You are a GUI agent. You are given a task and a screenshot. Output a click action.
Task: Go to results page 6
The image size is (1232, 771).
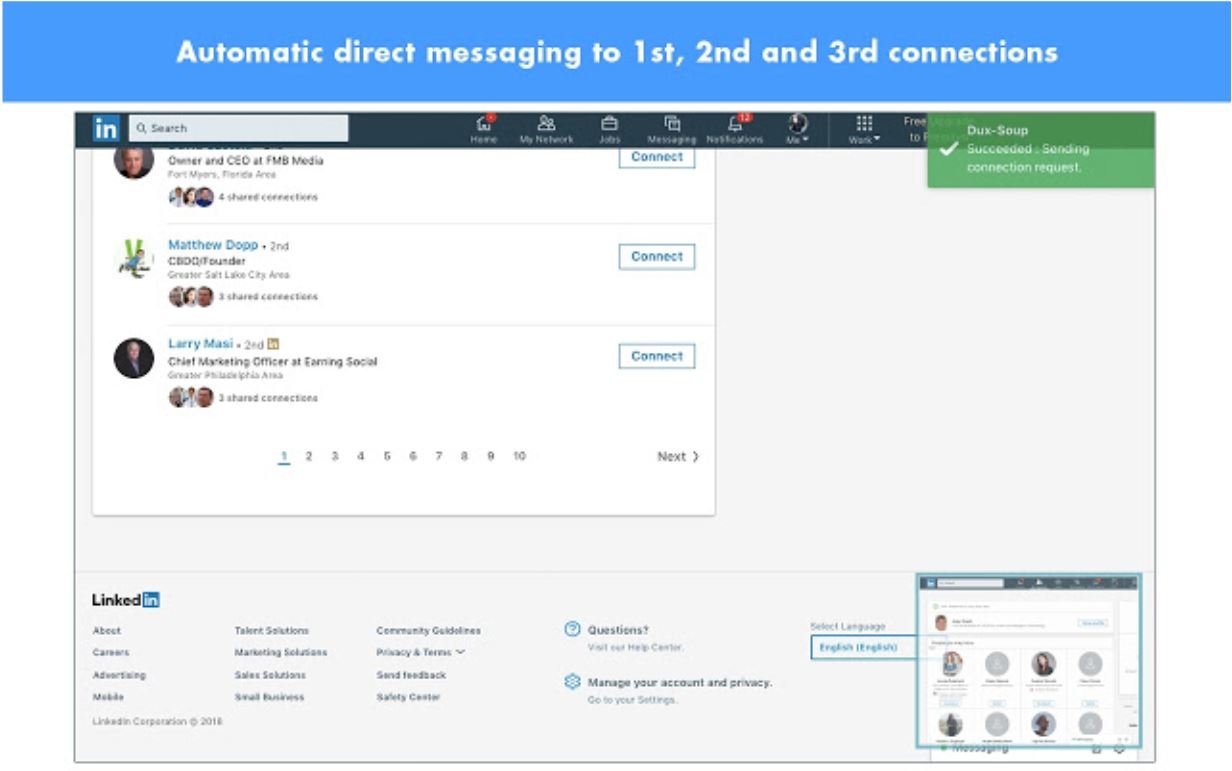click(413, 456)
